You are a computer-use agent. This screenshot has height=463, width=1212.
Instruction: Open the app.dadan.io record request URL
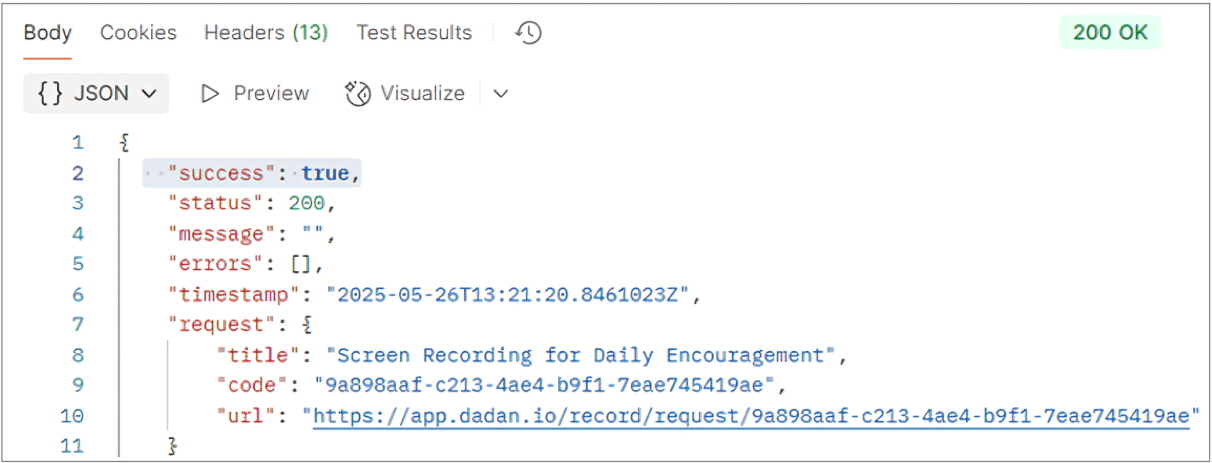click(x=751, y=416)
